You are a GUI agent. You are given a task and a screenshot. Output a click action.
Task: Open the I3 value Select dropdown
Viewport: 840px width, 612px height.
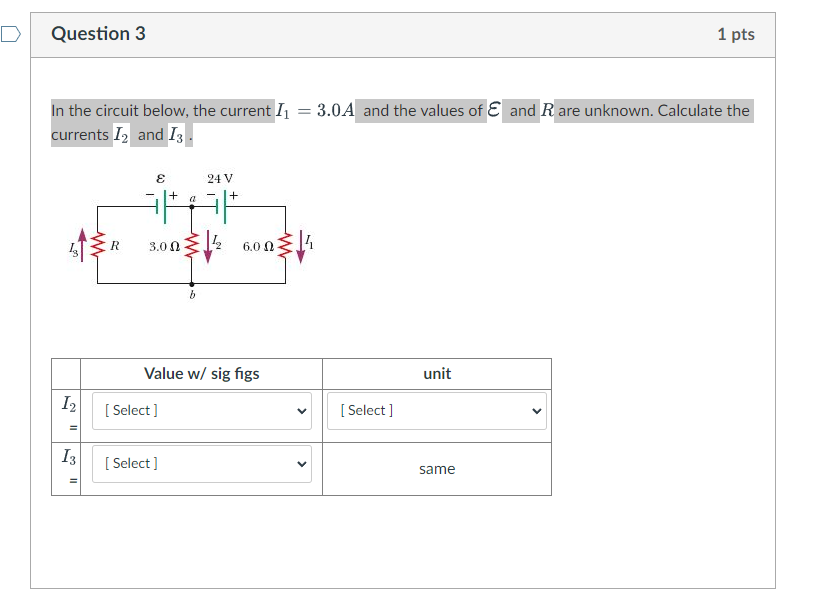[x=201, y=464]
